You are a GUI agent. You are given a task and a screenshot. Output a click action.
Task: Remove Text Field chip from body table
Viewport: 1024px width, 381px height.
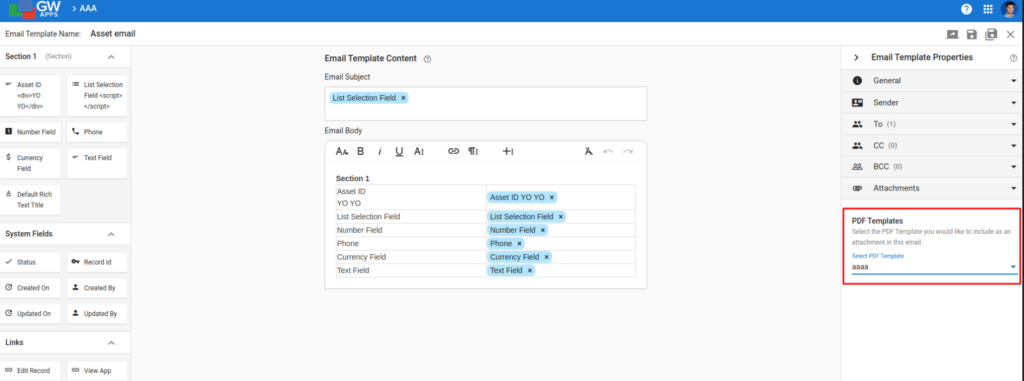point(529,271)
